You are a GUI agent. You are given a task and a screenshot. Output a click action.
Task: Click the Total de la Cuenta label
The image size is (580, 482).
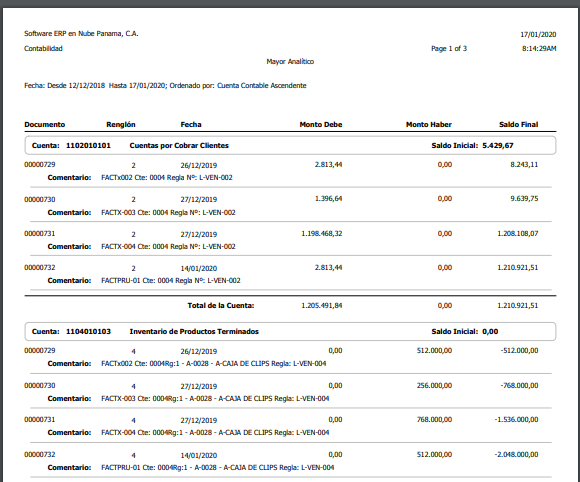(x=221, y=306)
